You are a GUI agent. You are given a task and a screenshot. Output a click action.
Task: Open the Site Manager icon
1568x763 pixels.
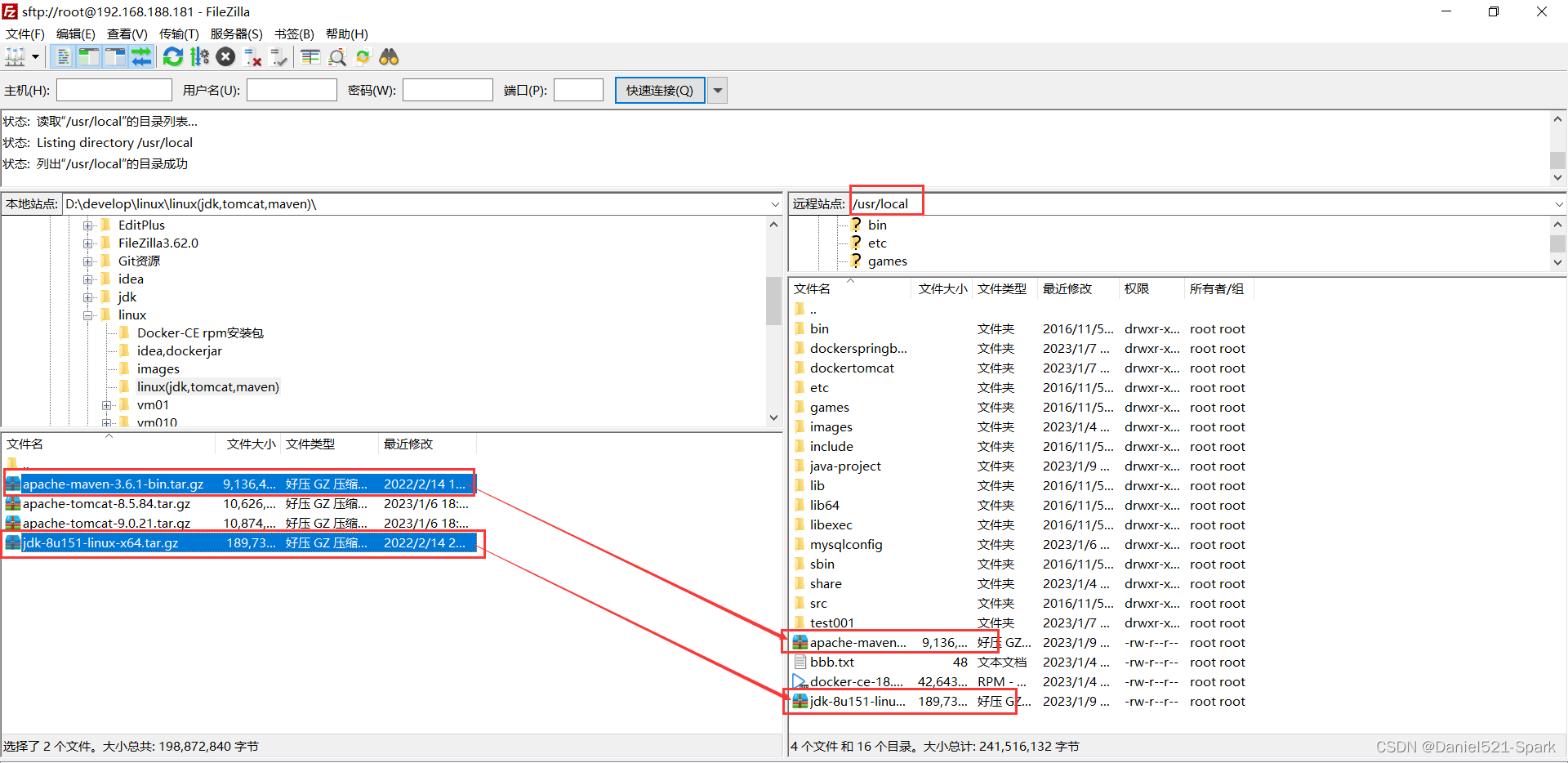[x=16, y=57]
